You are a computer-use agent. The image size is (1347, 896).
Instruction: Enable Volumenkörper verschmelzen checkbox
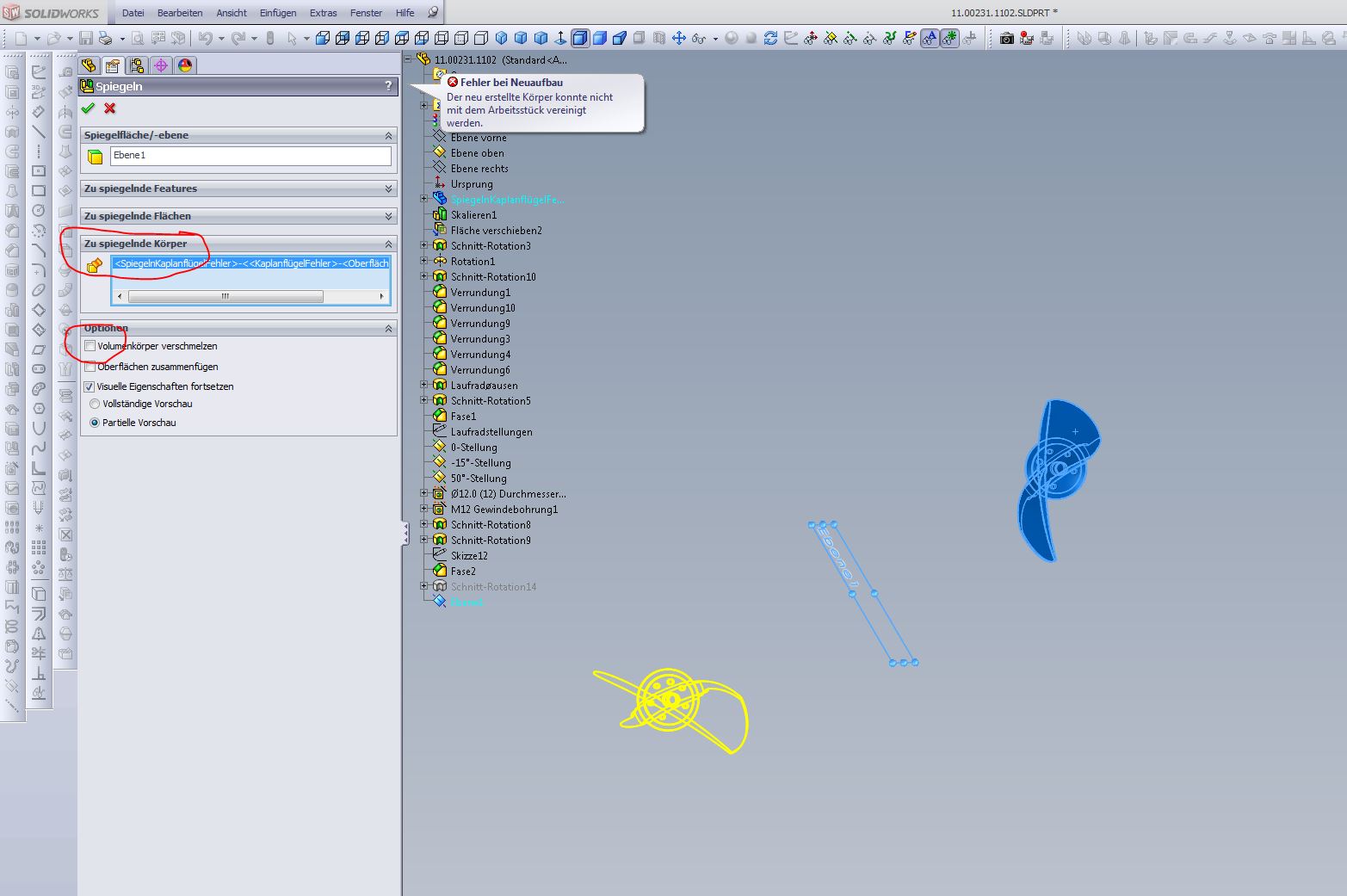pyautogui.click(x=90, y=346)
